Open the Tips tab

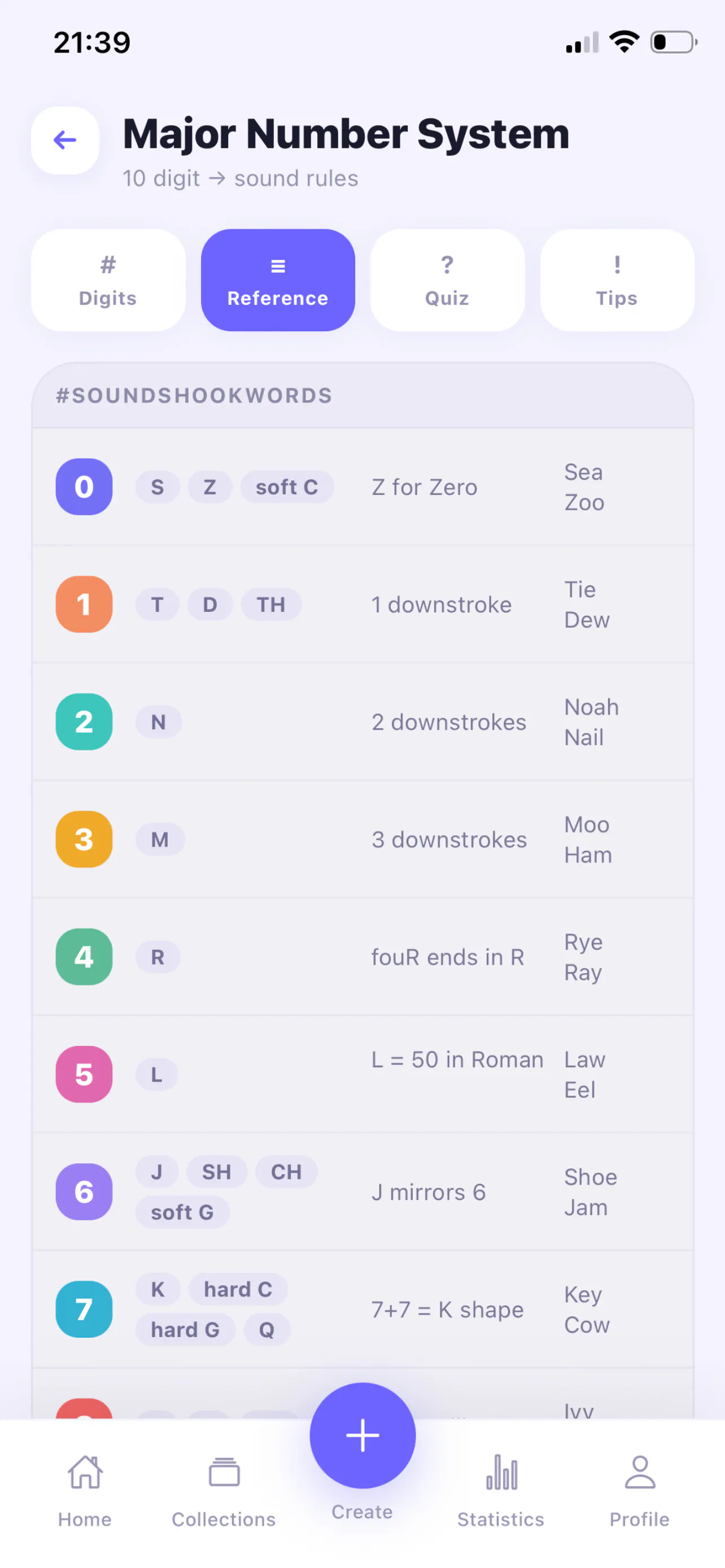coord(617,280)
